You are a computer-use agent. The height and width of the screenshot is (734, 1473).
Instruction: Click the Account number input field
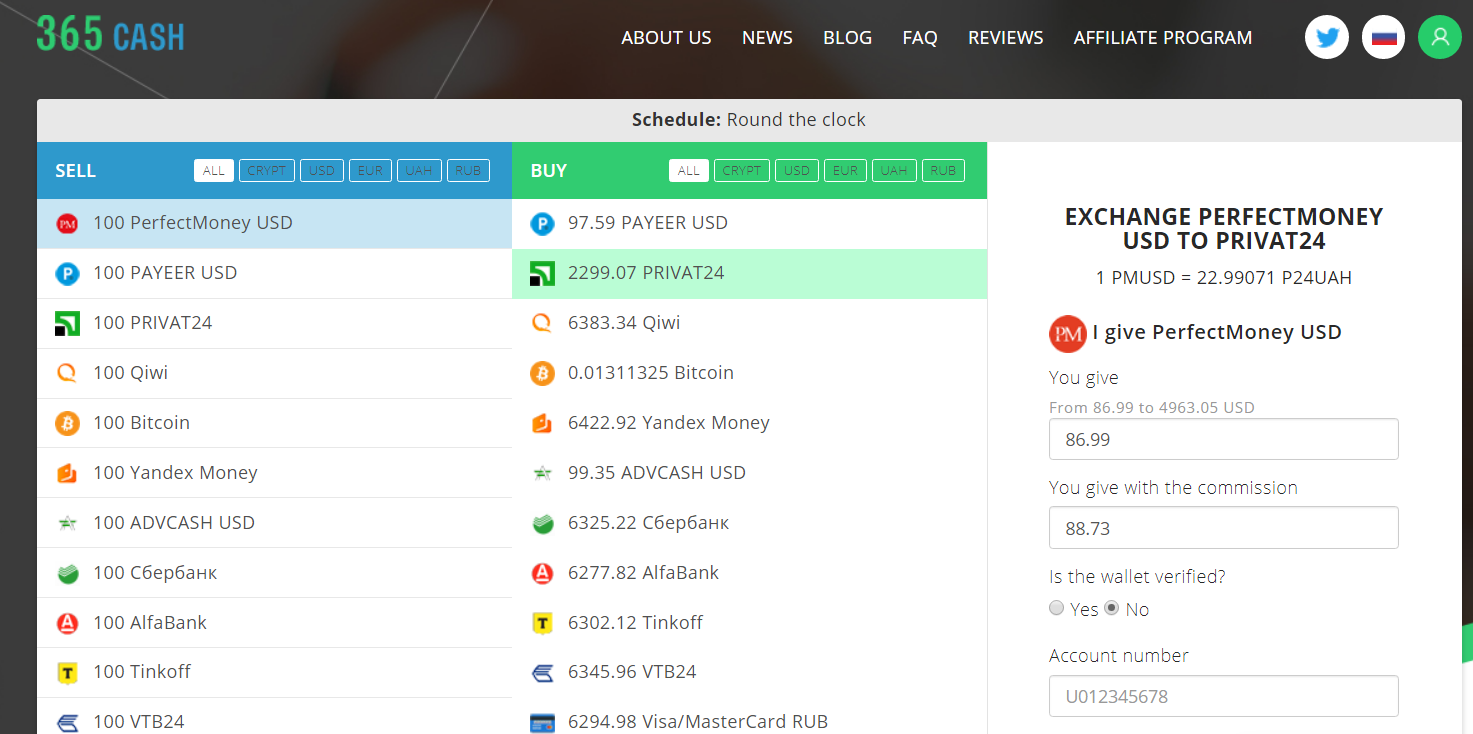click(1223, 696)
